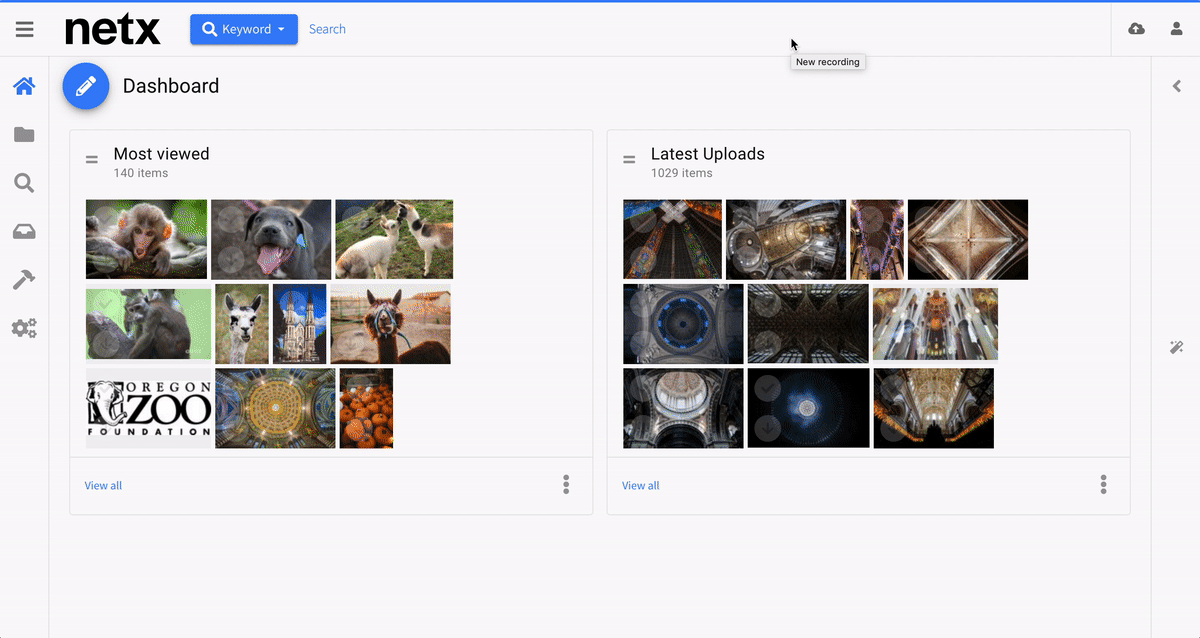Select the gray dog image checkmark
Screen dimensions: 1200x638
coord(229,218)
